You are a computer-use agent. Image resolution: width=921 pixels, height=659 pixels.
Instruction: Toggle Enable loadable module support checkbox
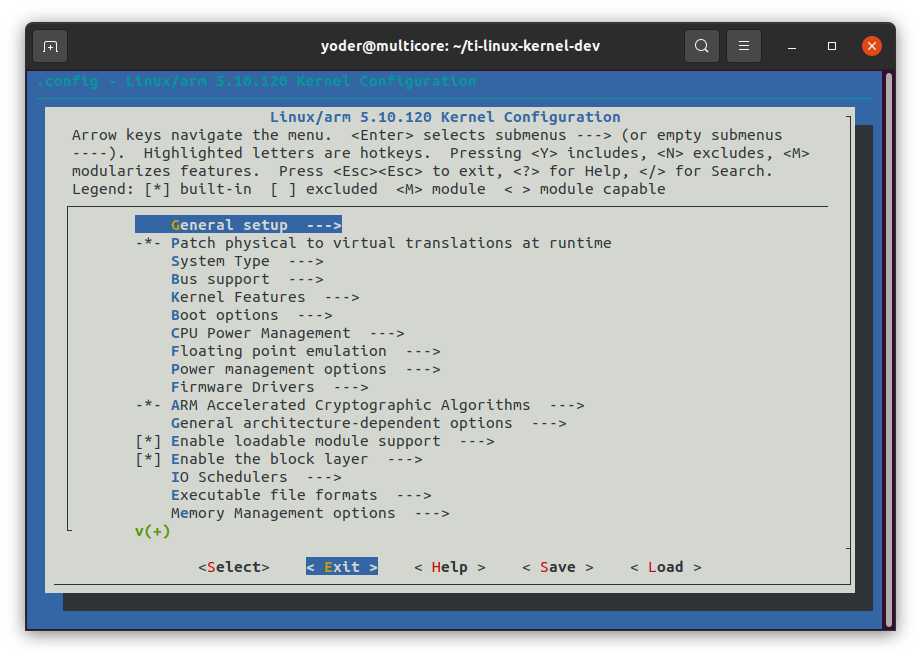coord(148,441)
